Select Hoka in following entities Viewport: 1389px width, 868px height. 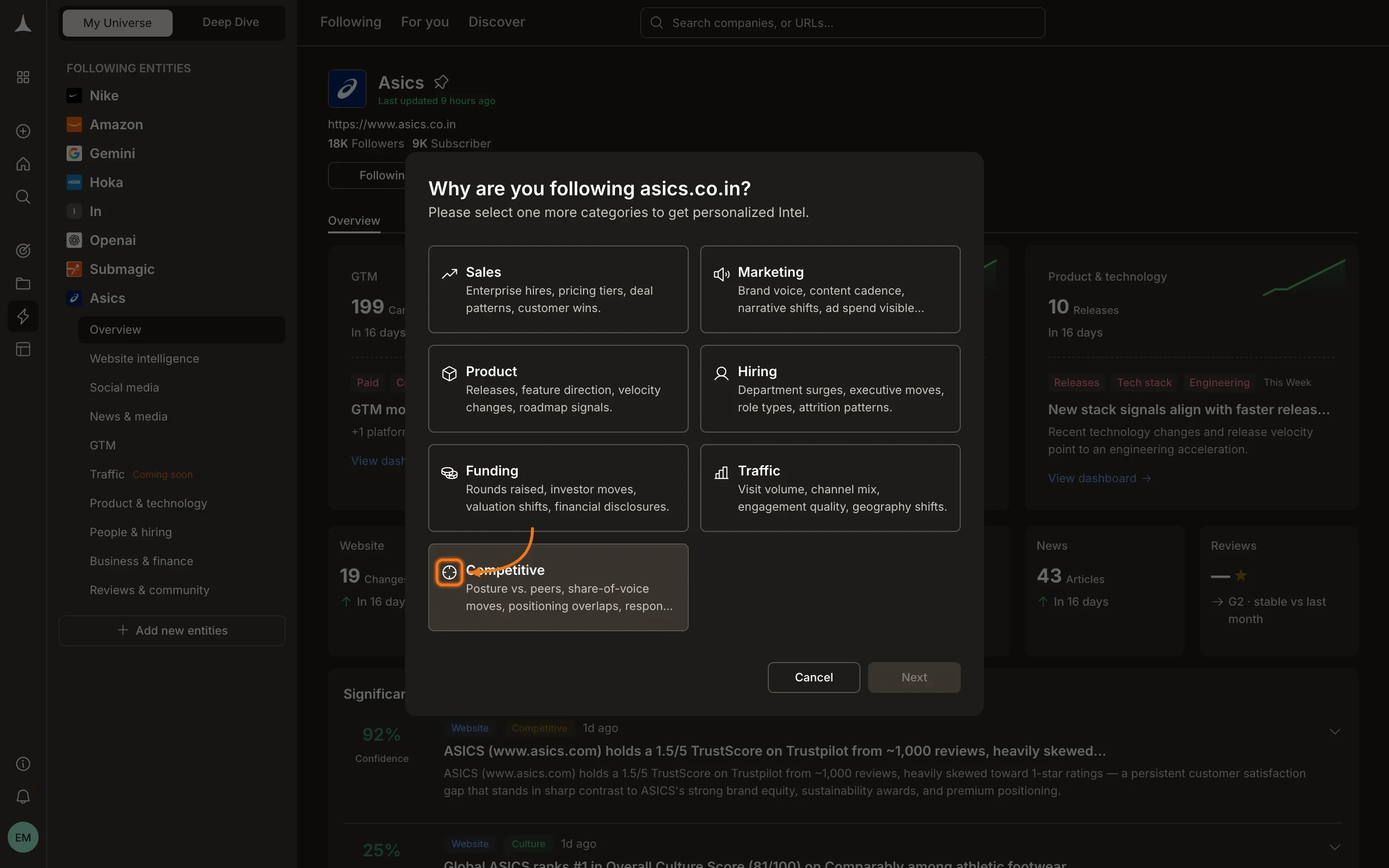pos(106,182)
